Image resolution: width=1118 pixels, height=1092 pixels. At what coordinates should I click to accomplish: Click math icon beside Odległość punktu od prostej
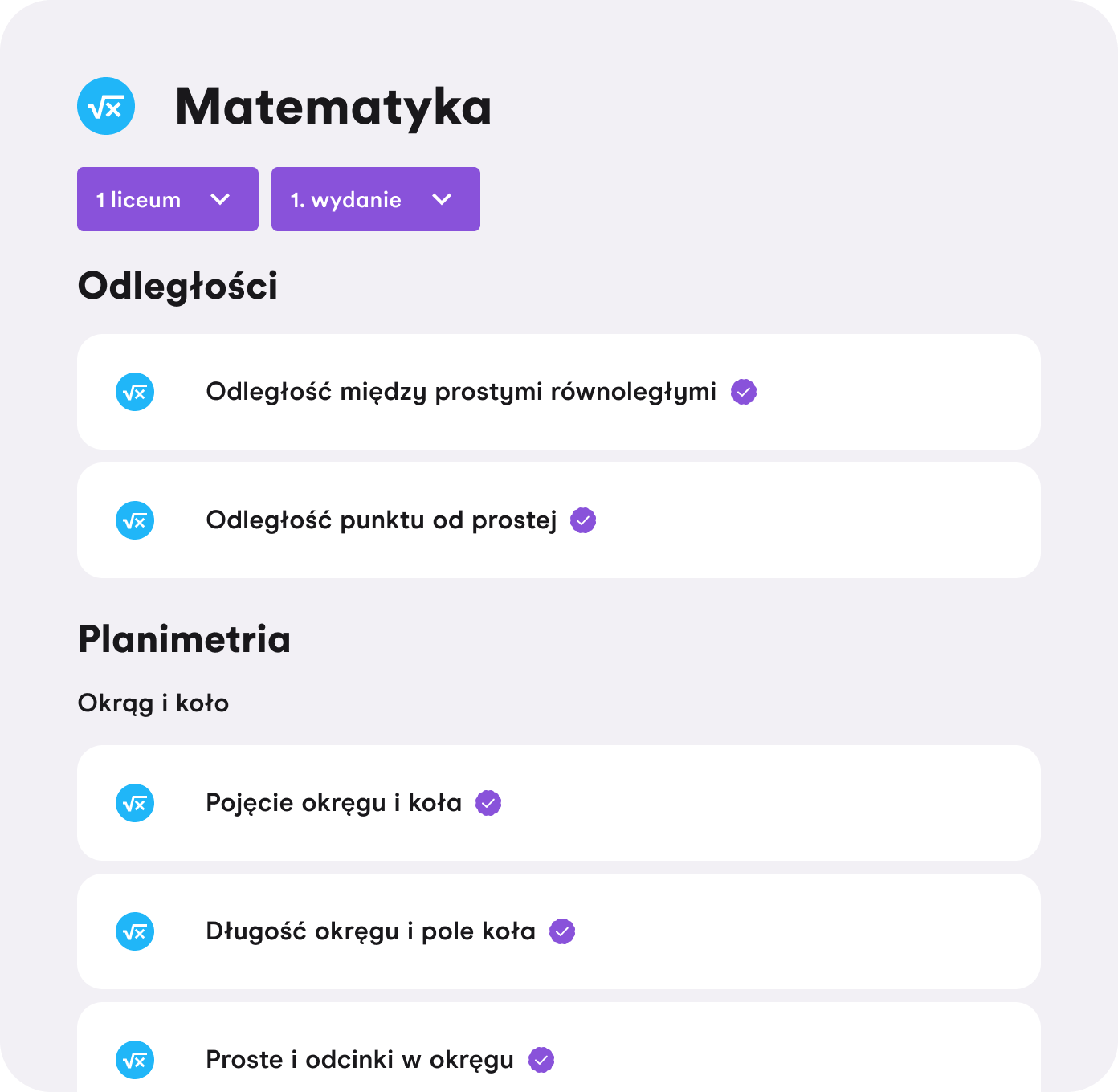[x=135, y=520]
